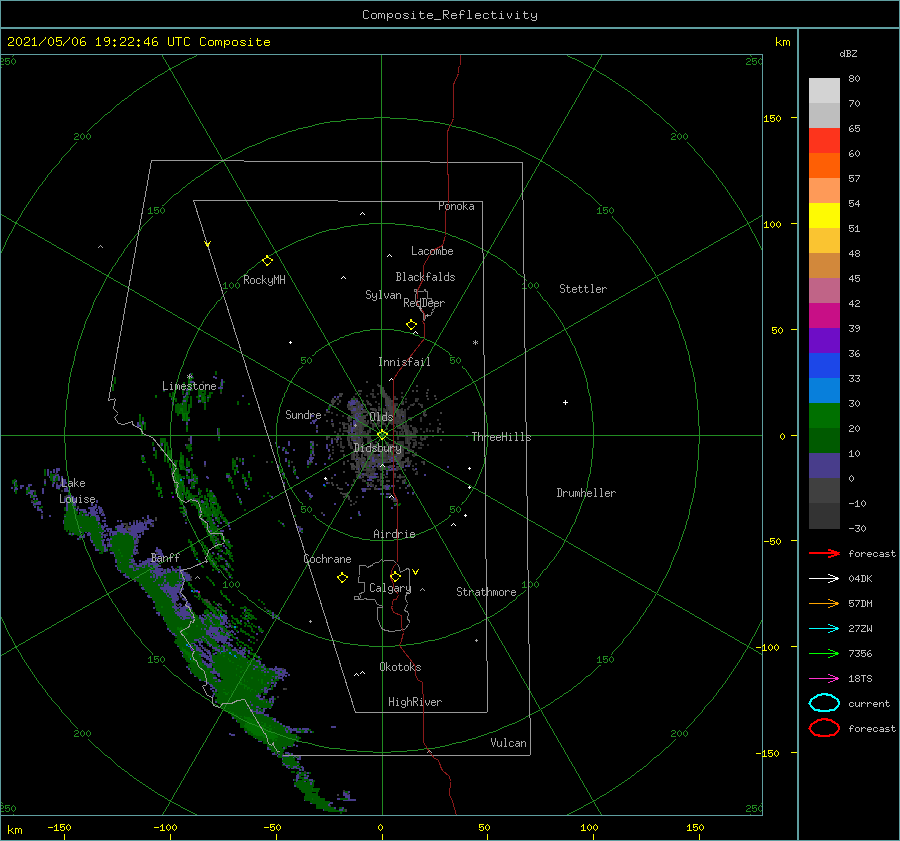This screenshot has width=900, height=841.
Task: Click the green 7356 arrow icon
Action: click(x=824, y=653)
